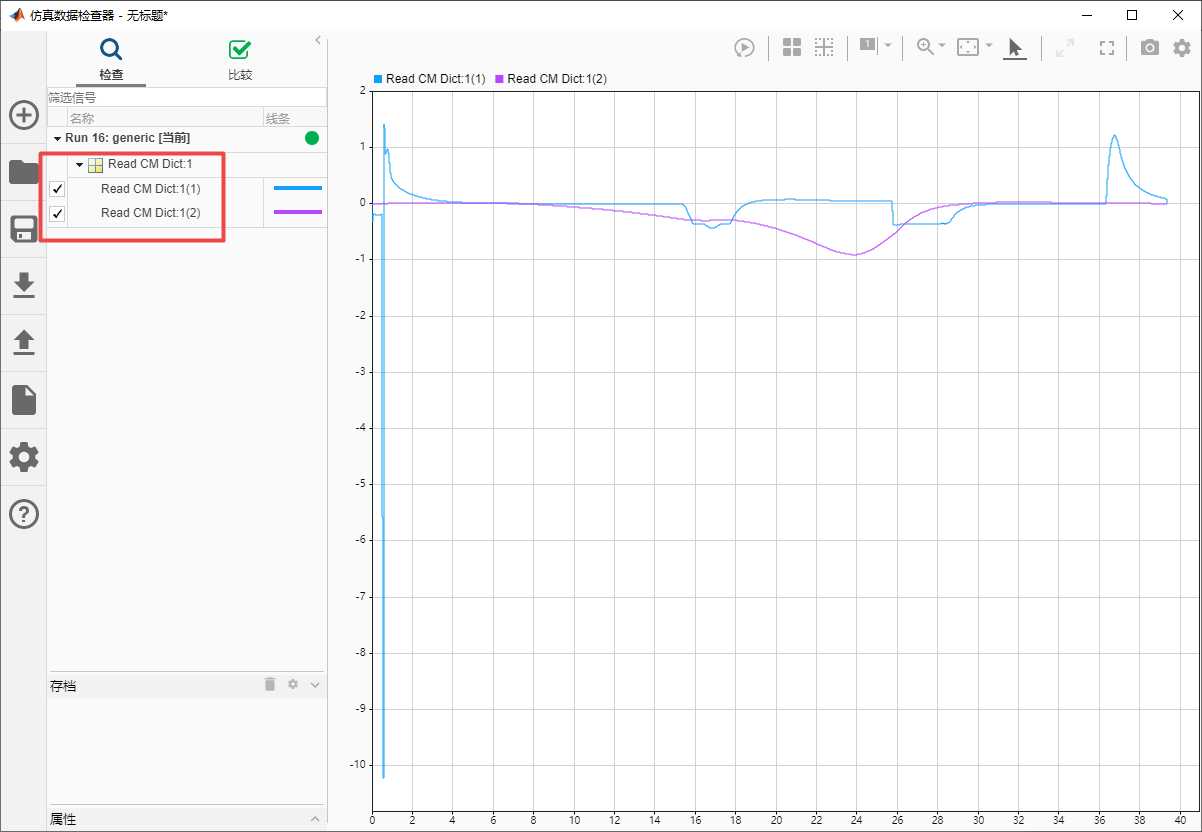Collapse the left panel with chevron
Screen dimensions: 1202x832
[x=318, y=40]
